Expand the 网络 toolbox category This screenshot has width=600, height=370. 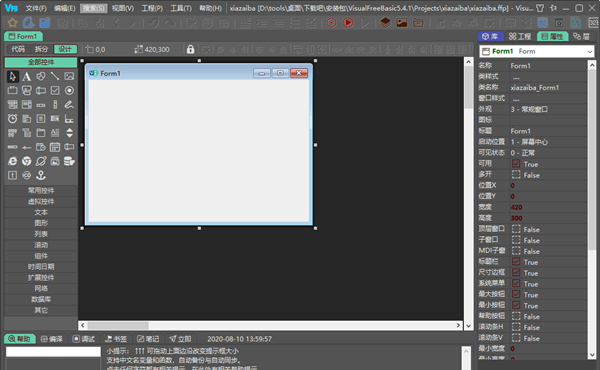[41, 289]
